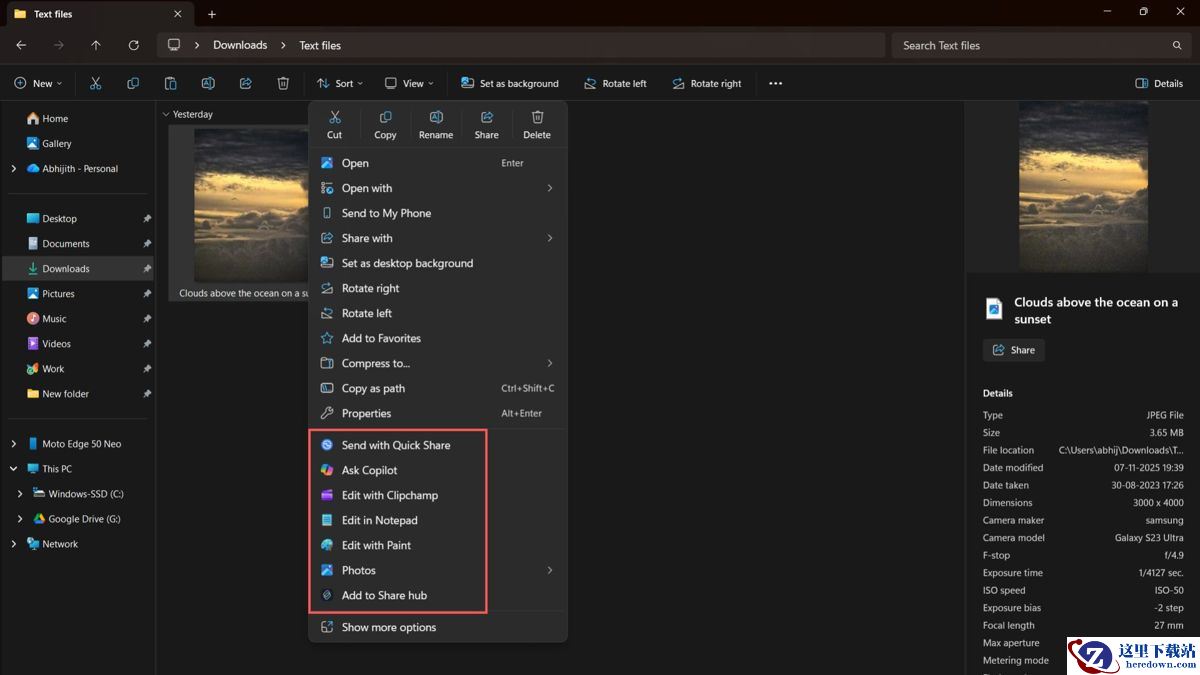1200x675 pixels.
Task: Click Set as background toolbar button
Action: click(x=510, y=84)
